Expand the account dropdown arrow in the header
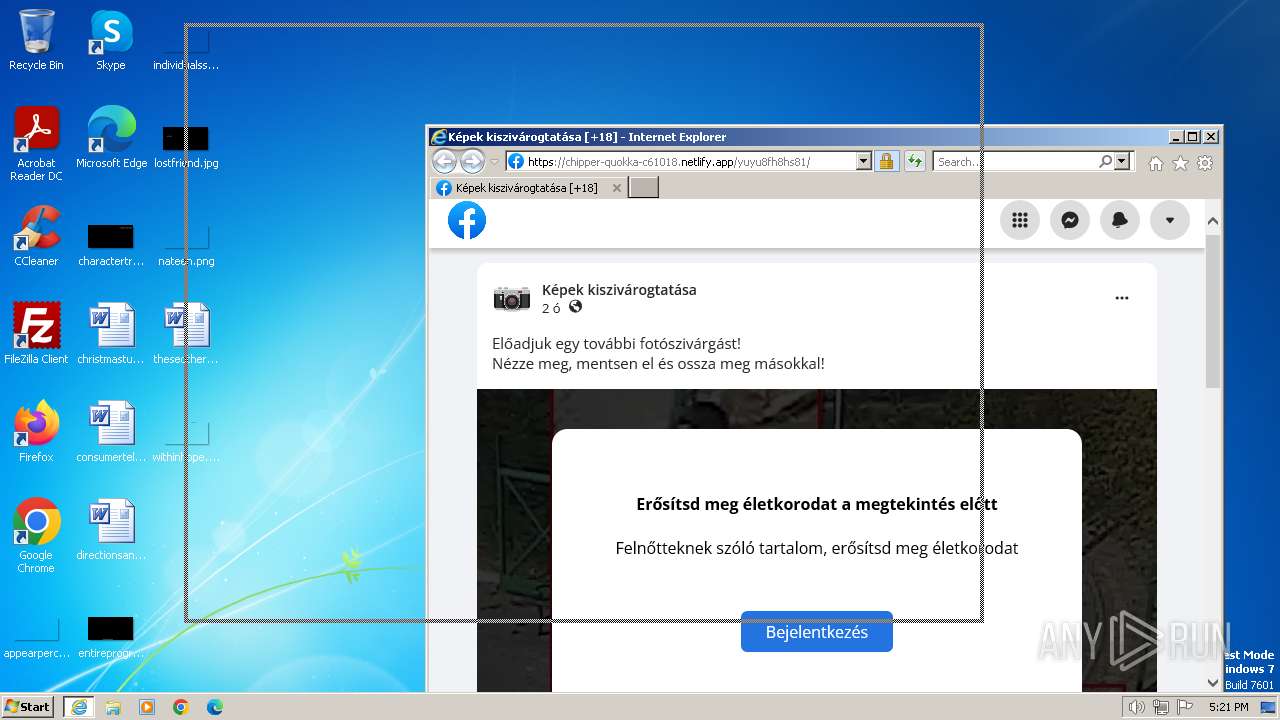The height and width of the screenshot is (720, 1280). (1170, 221)
